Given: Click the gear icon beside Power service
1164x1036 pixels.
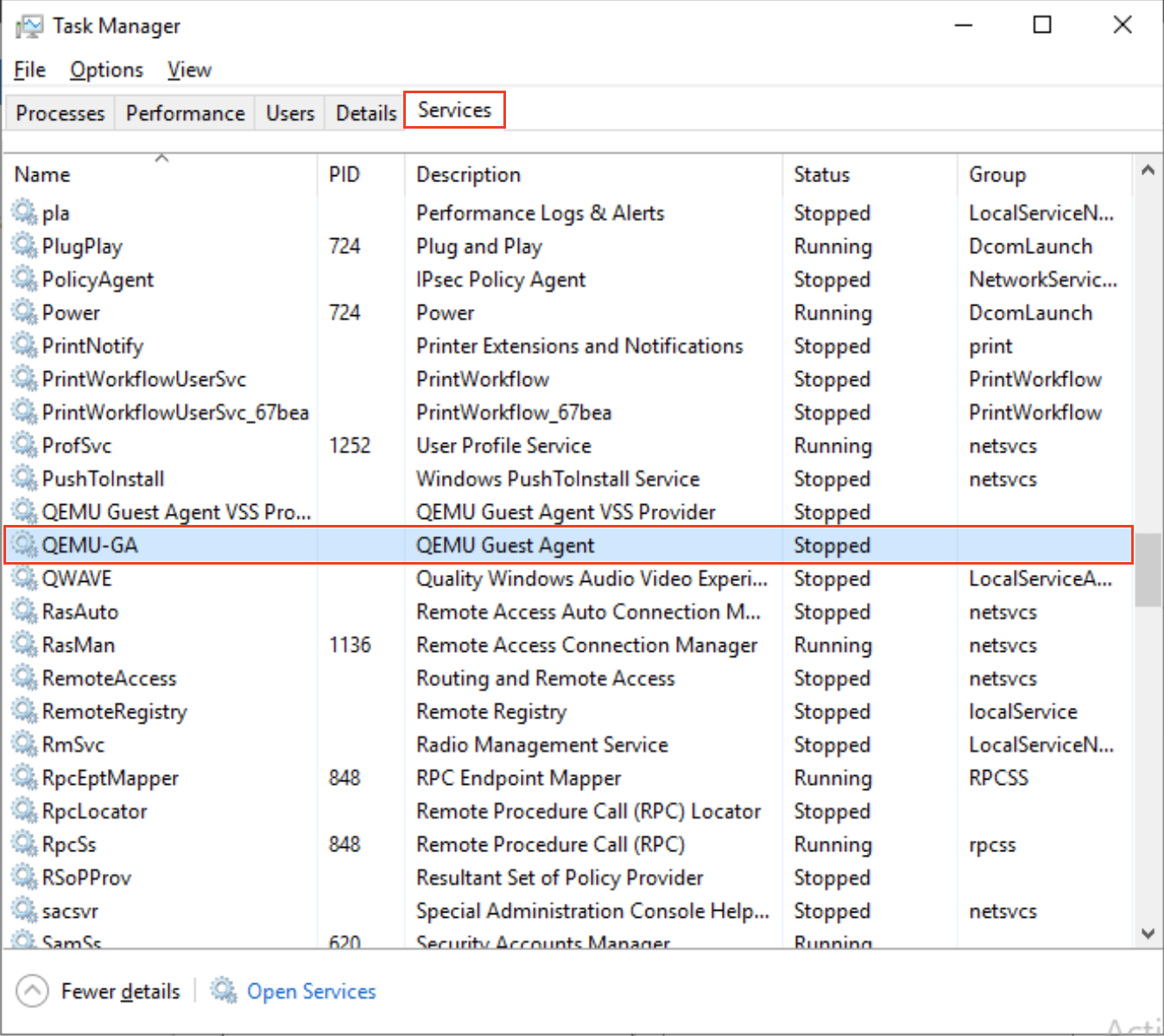Looking at the screenshot, I should 24,312.
